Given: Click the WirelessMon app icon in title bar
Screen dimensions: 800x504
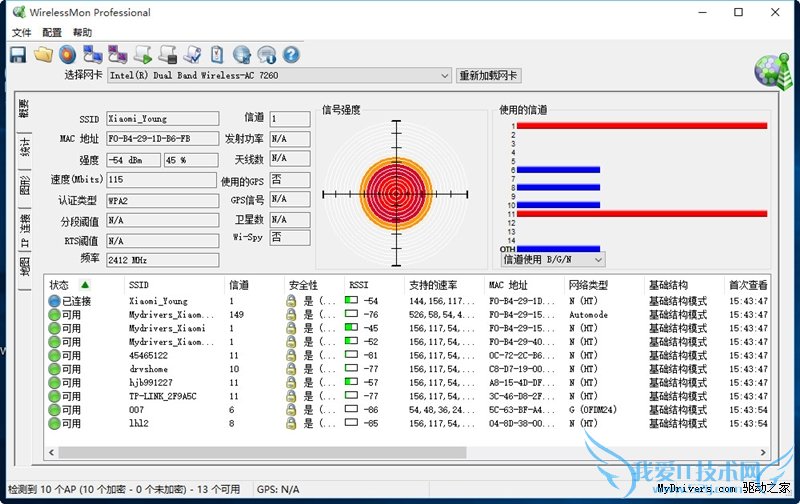Looking at the screenshot, I should pos(19,12).
